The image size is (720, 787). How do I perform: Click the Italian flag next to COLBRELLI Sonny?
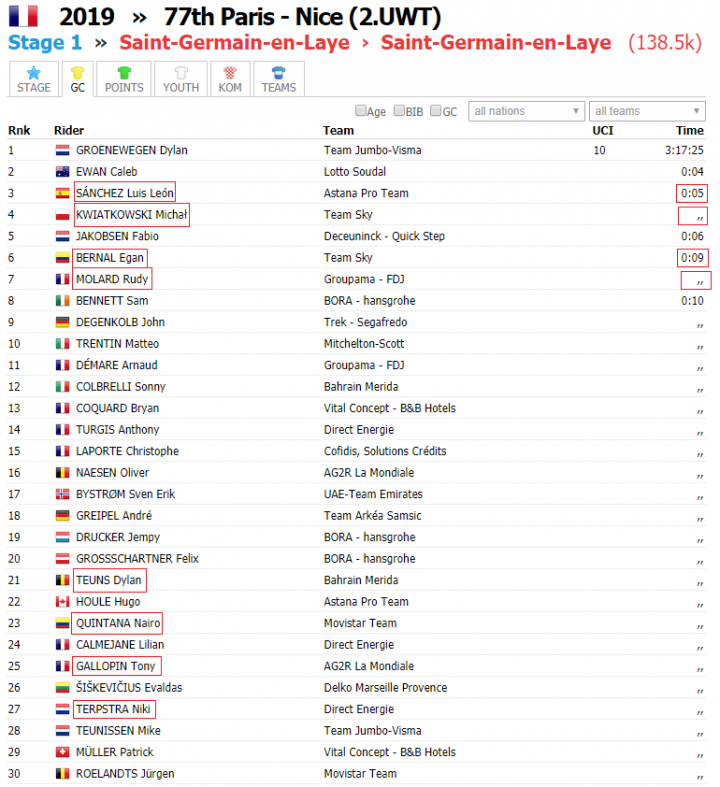pos(62,387)
